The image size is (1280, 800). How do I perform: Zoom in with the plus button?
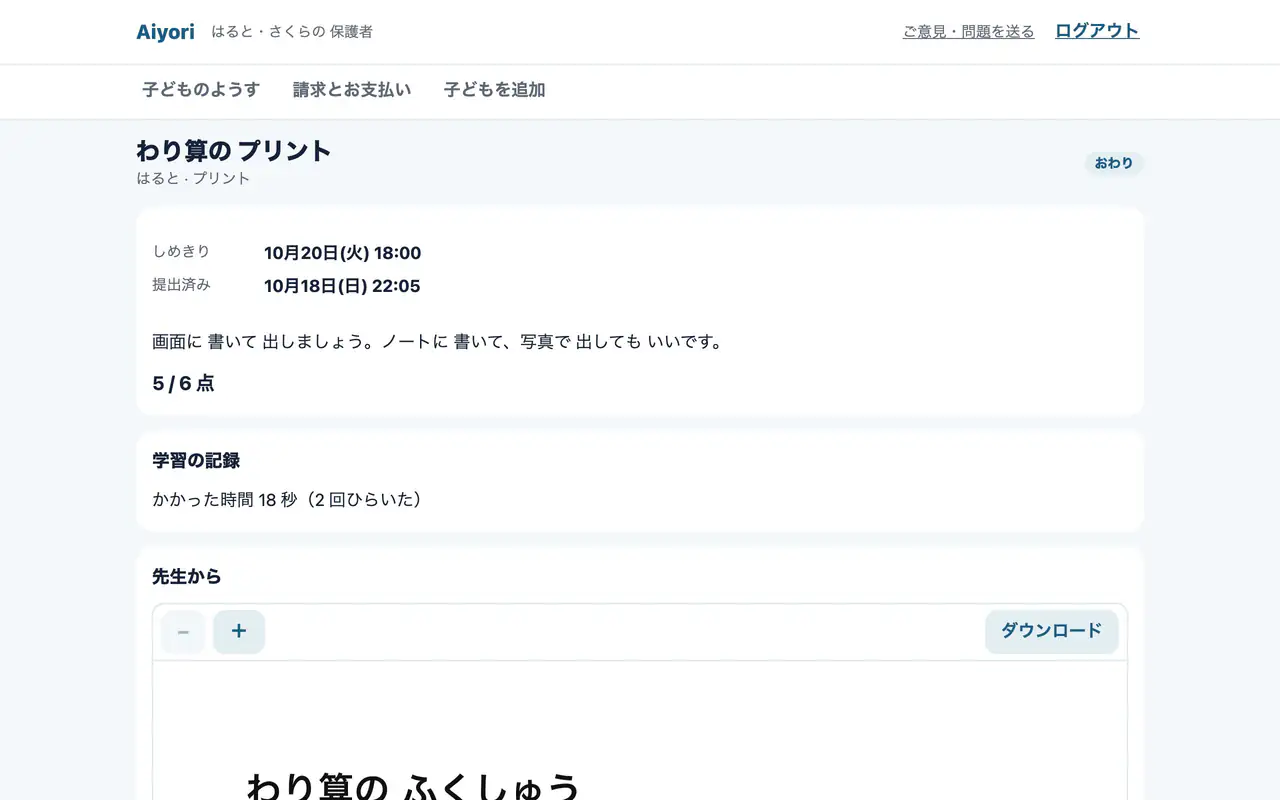(x=239, y=632)
